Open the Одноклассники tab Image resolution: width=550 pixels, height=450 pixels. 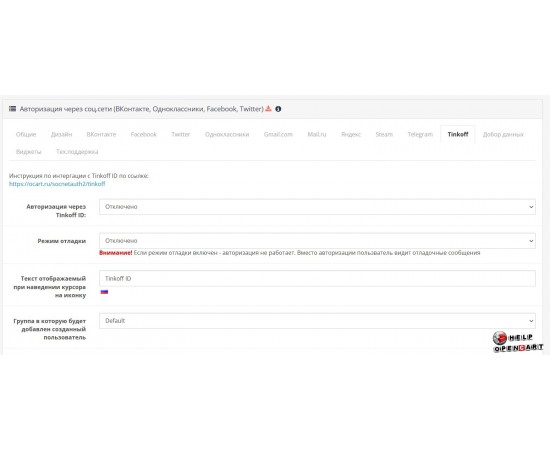pos(227,134)
